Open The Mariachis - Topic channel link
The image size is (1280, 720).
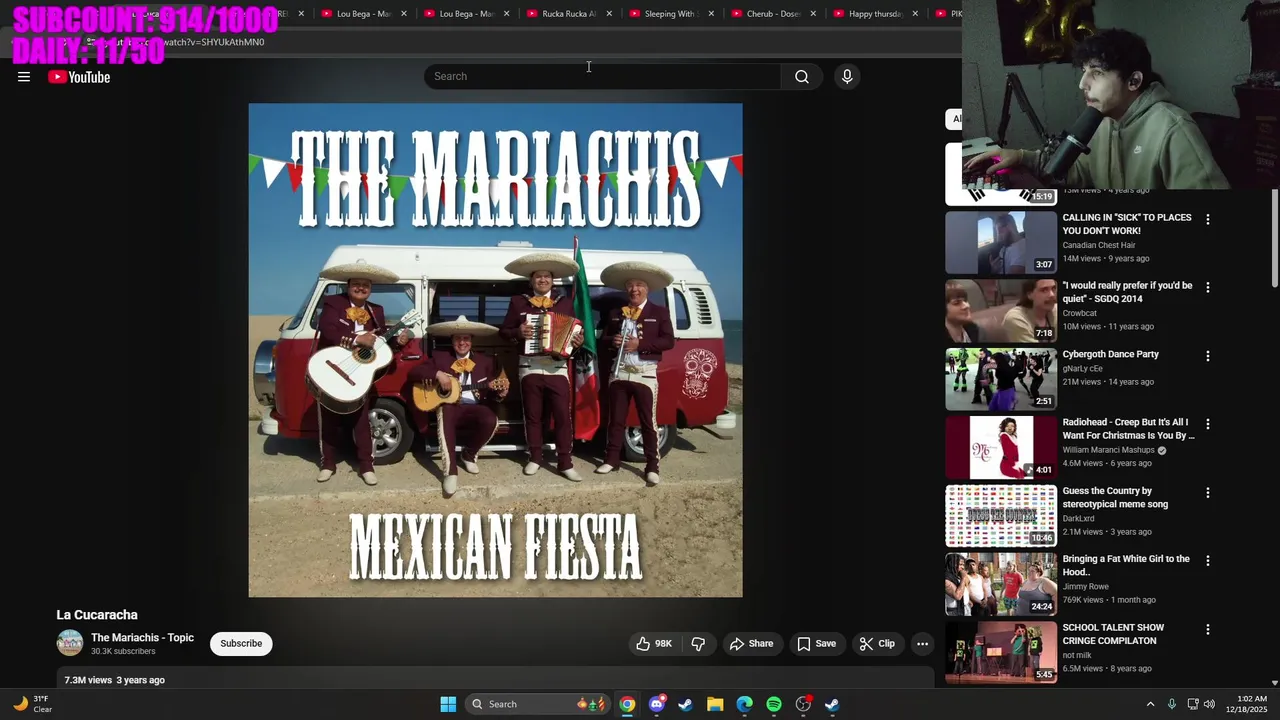[142, 638]
